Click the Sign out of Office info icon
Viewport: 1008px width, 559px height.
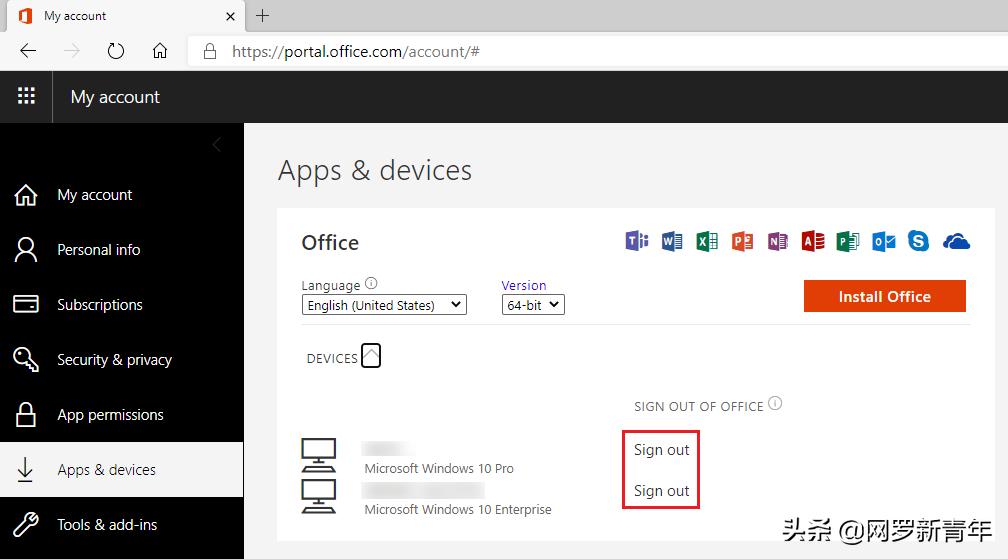coord(775,404)
